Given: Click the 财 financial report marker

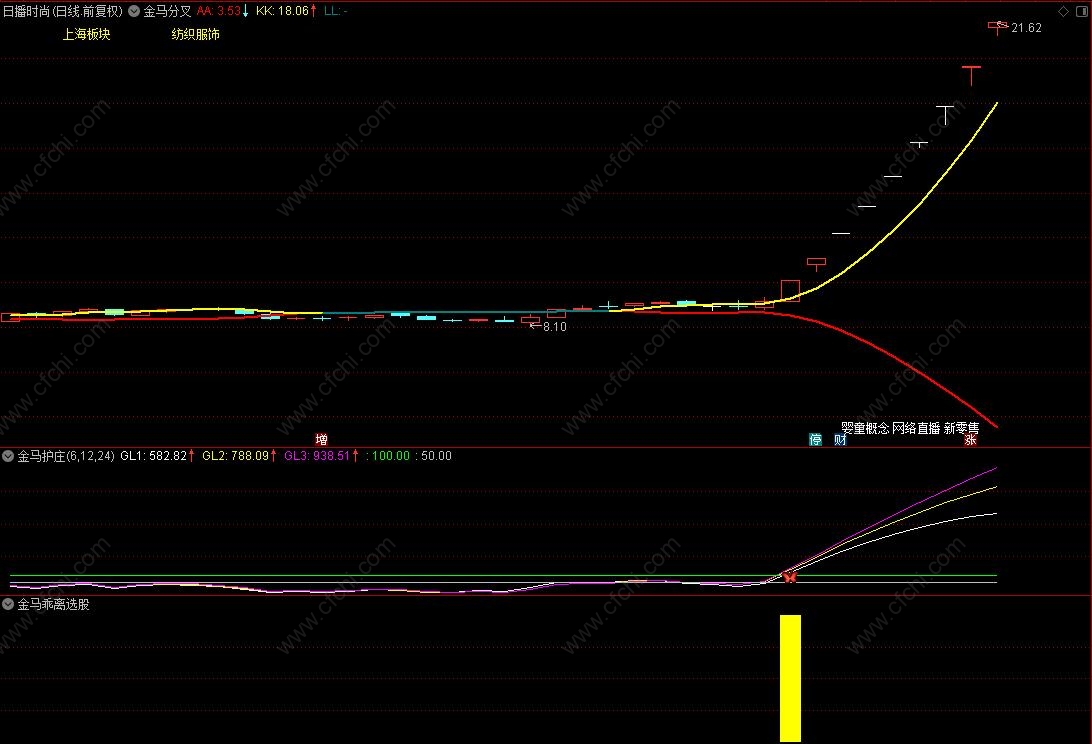Looking at the screenshot, I should [840, 440].
